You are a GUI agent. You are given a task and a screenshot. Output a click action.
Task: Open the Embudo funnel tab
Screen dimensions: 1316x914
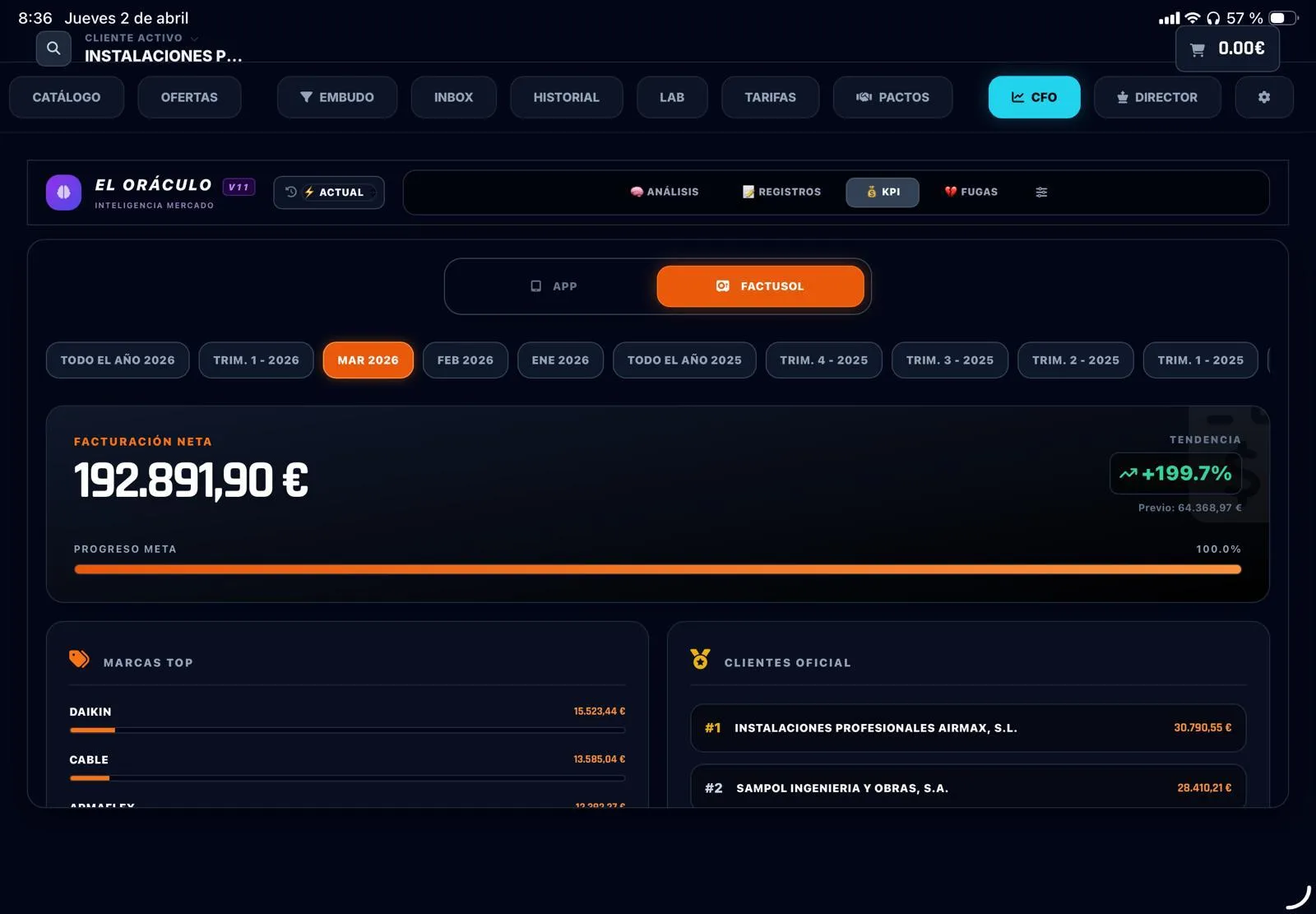point(337,97)
